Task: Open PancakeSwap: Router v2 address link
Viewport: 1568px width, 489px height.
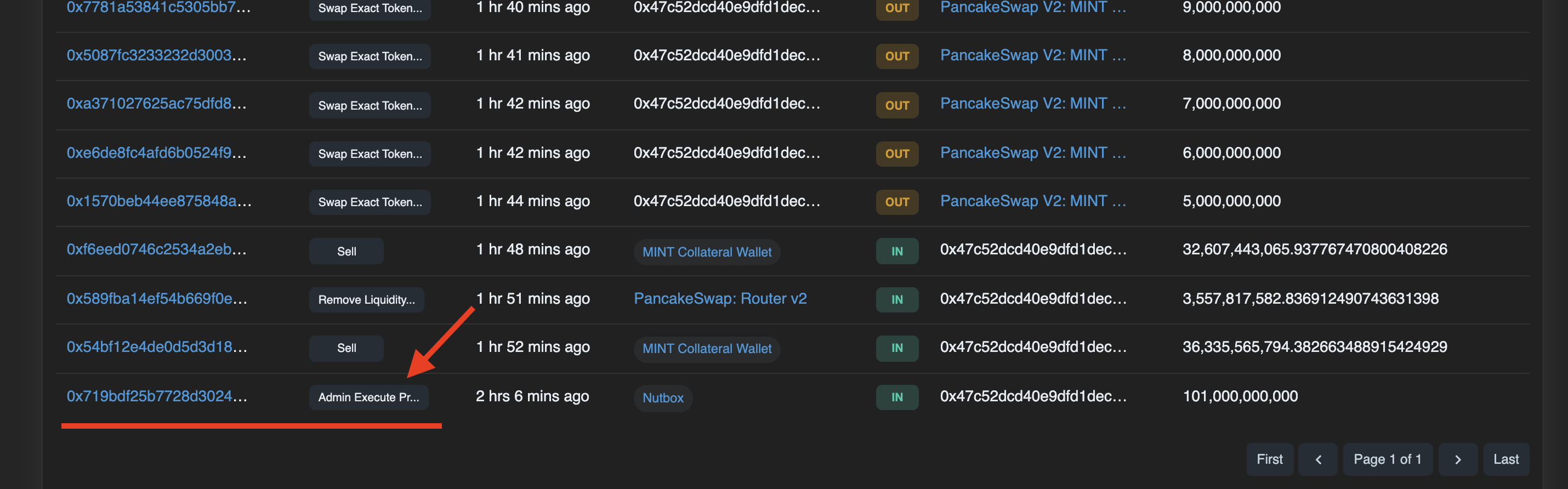Action: coord(720,298)
